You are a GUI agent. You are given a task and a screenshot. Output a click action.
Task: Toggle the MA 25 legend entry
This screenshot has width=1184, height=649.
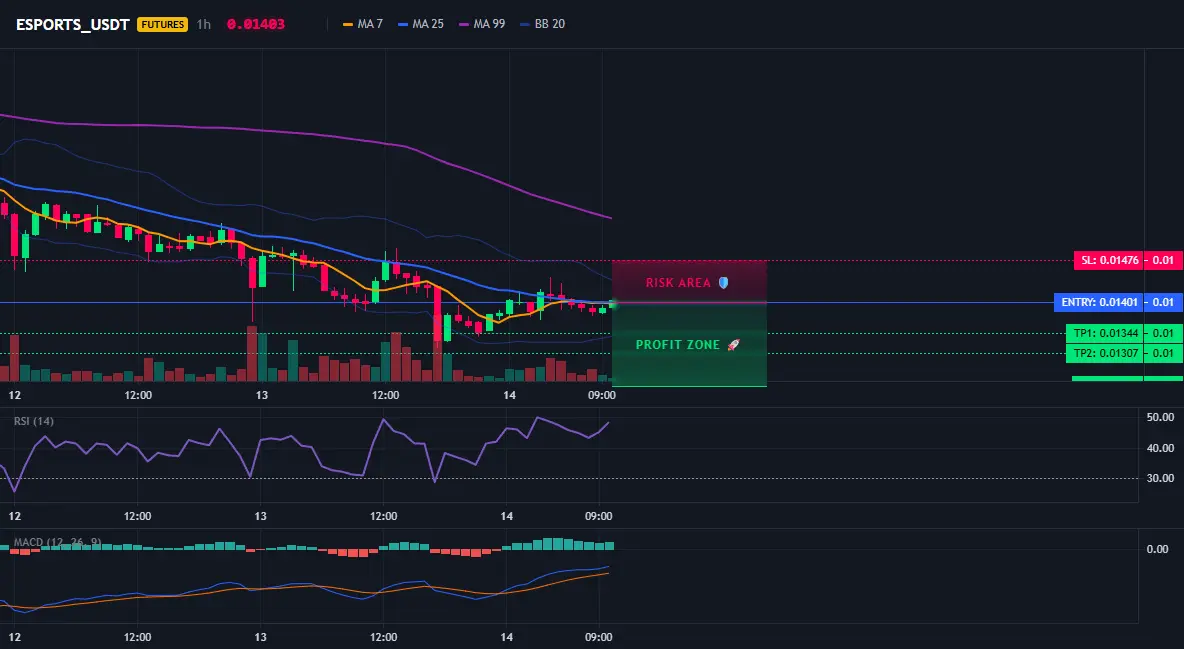click(421, 24)
